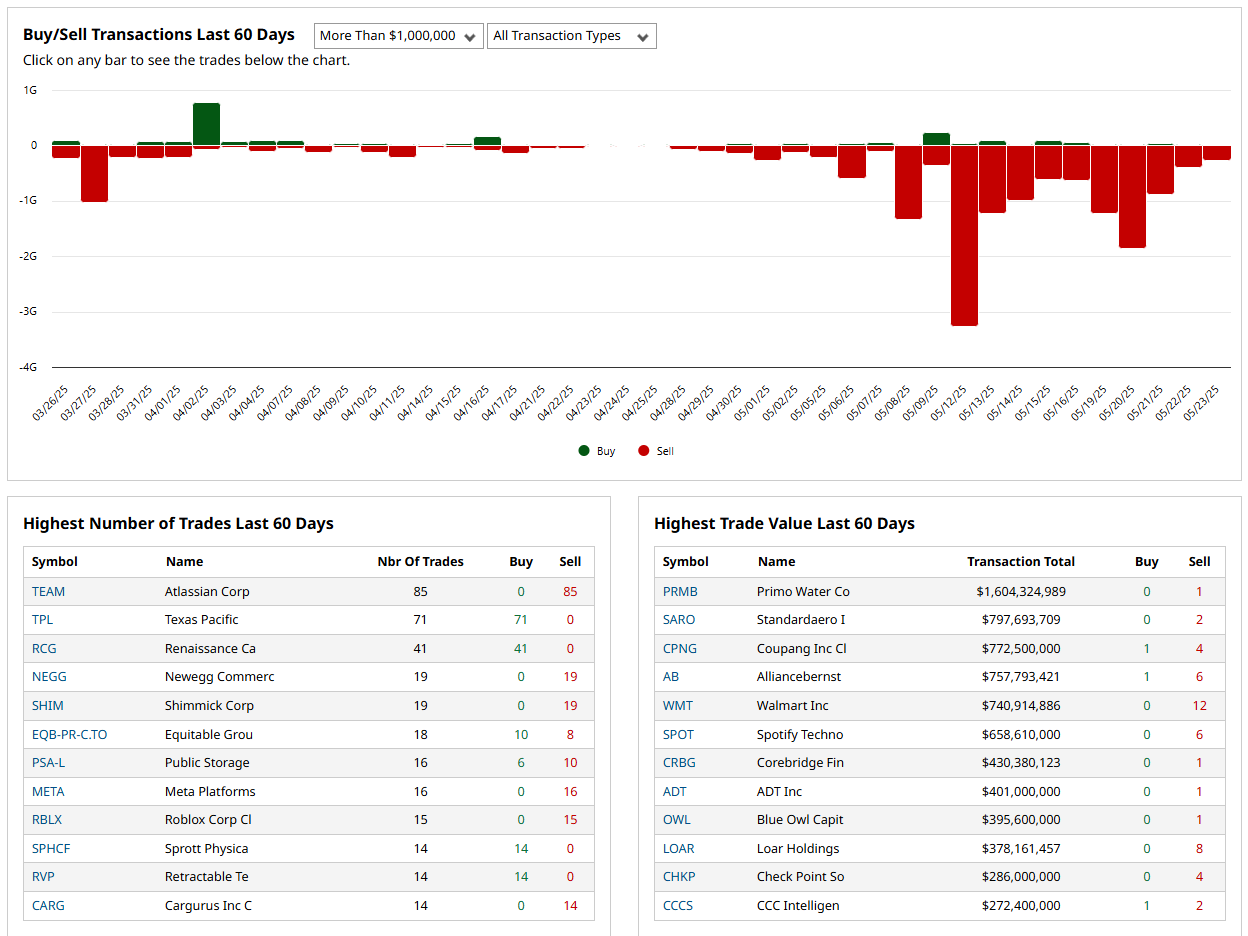
Task: Open the ADT symbol link
Action: [x=675, y=791]
